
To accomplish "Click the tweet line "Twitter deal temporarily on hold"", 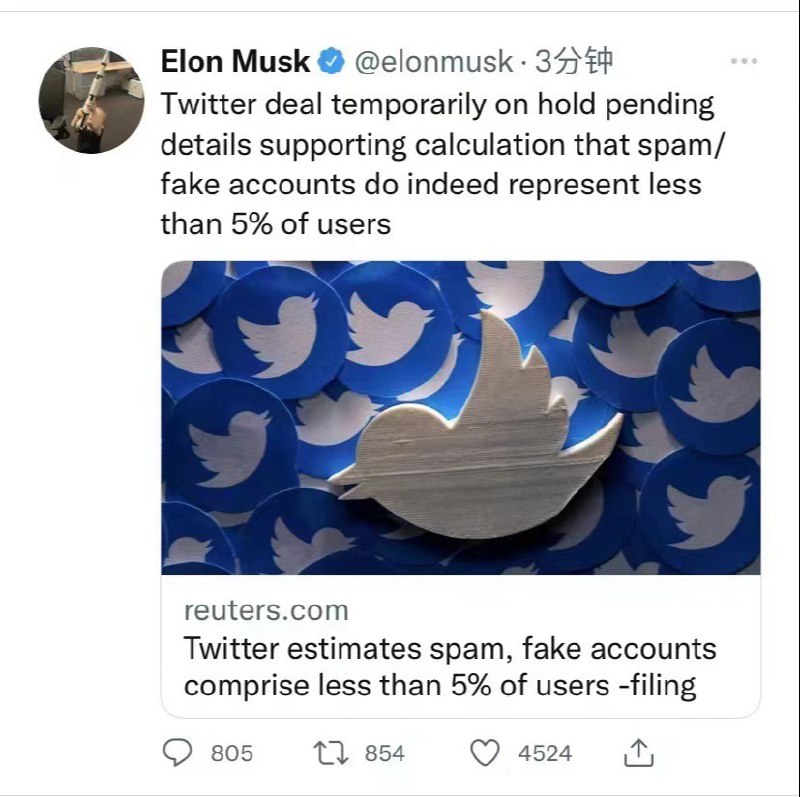I will [437, 104].
